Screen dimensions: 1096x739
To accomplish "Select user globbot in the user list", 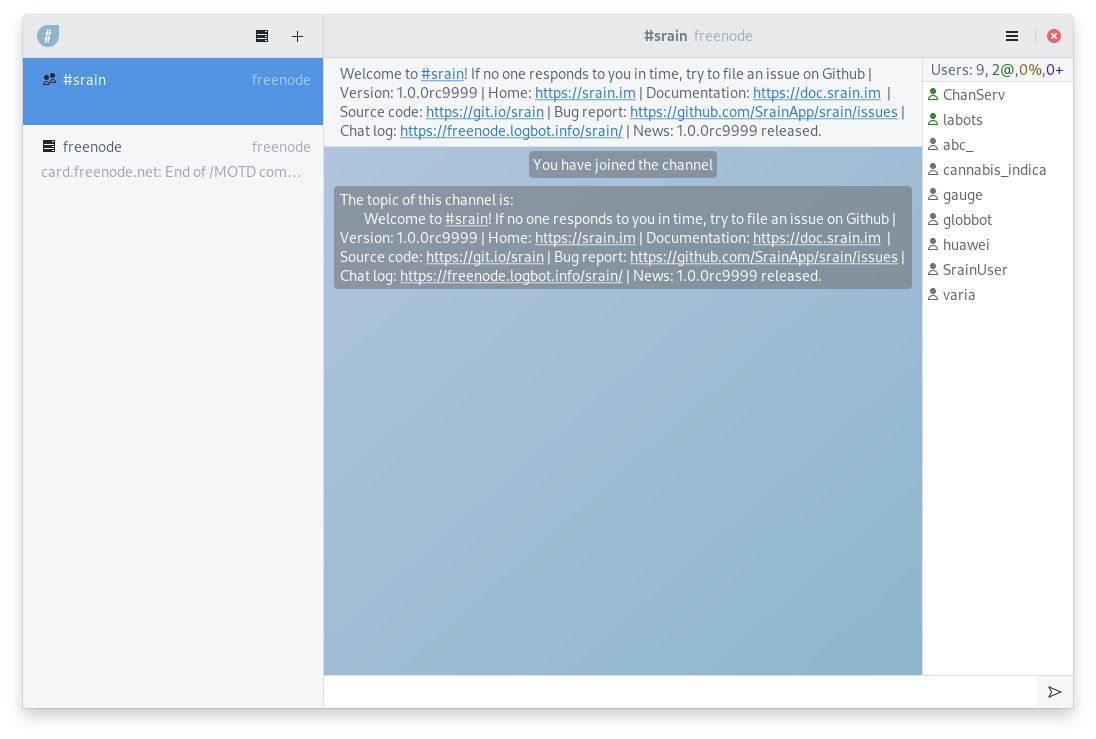I will [997, 220].
